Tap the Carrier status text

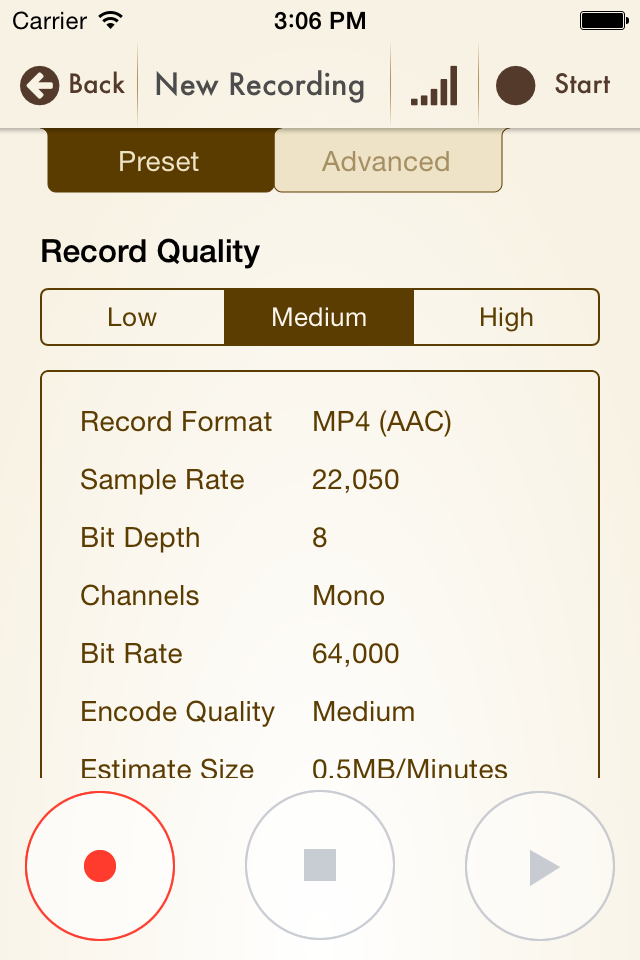pos(50,21)
